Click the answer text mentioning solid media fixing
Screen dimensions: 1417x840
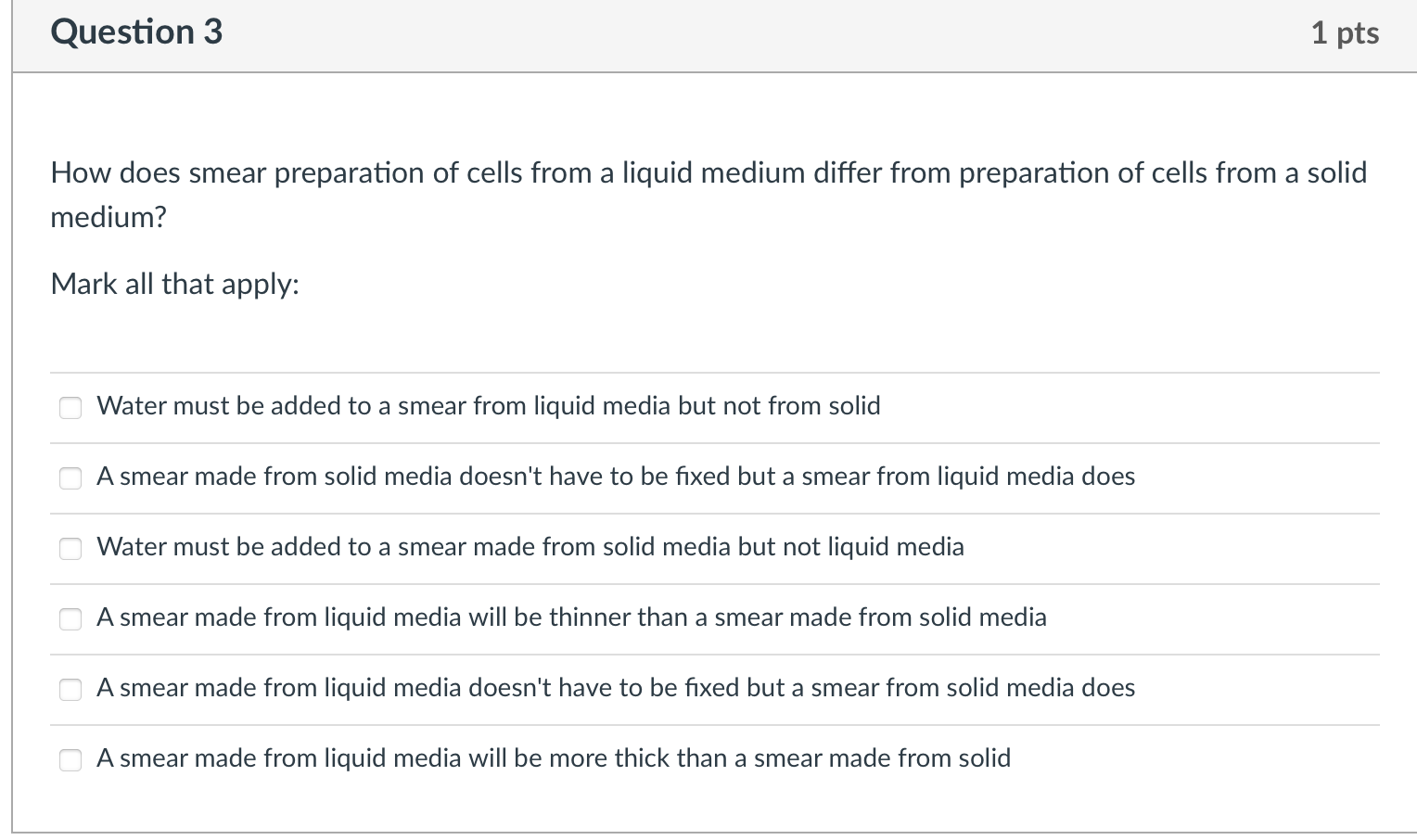[616, 477]
